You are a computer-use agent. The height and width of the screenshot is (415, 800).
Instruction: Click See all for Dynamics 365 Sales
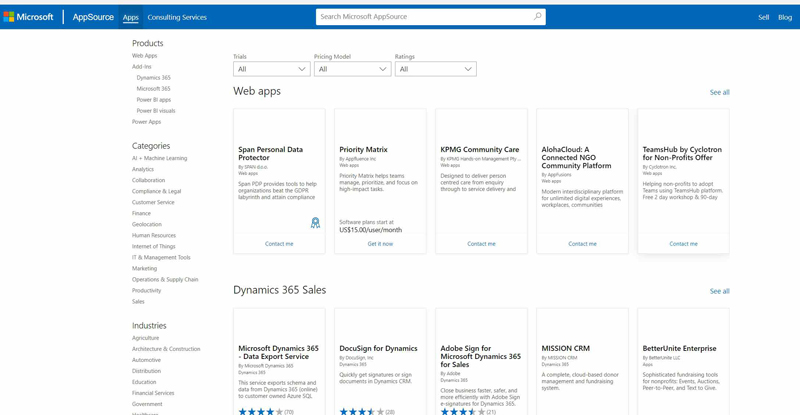(719, 291)
